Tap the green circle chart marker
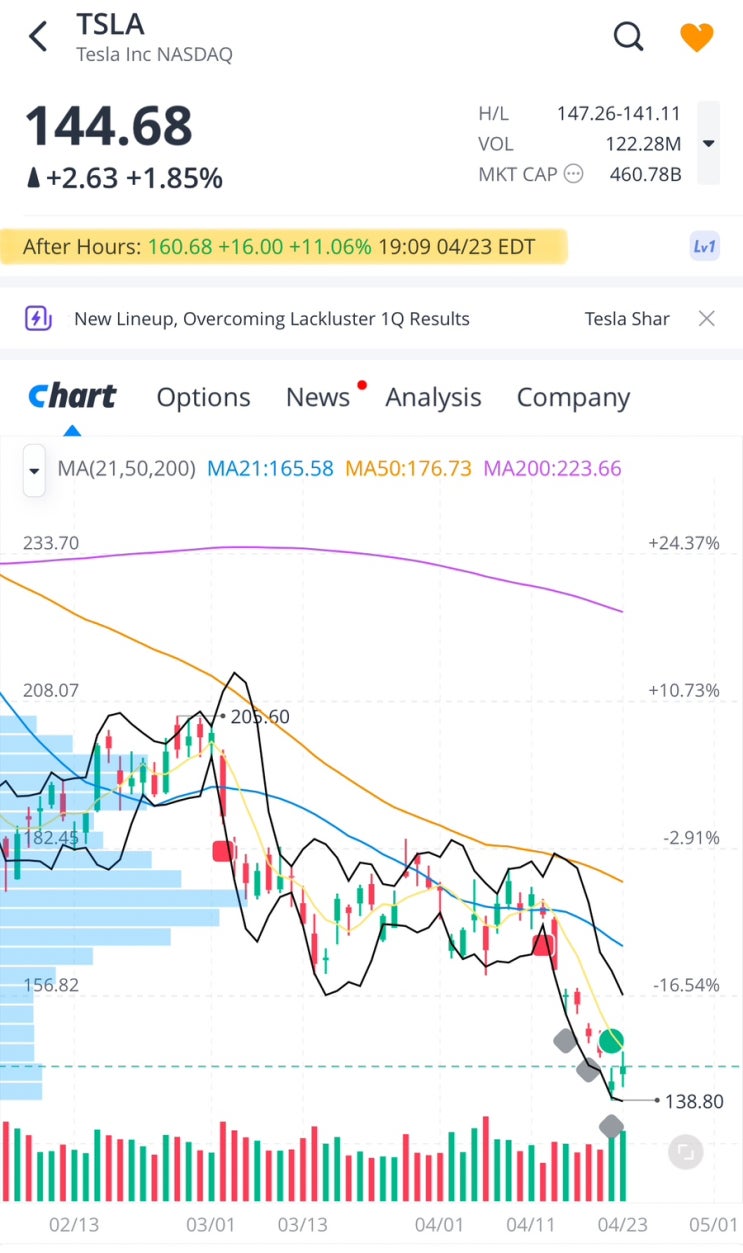The width and height of the screenshot is (743, 1253). pyautogui.click(x=612, y=1041)
